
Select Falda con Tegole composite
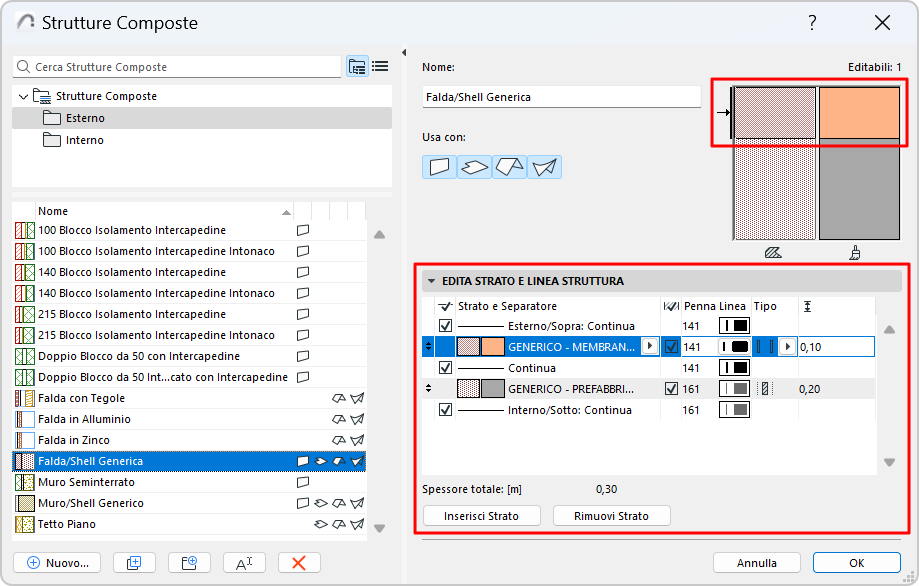coord(189,398)
